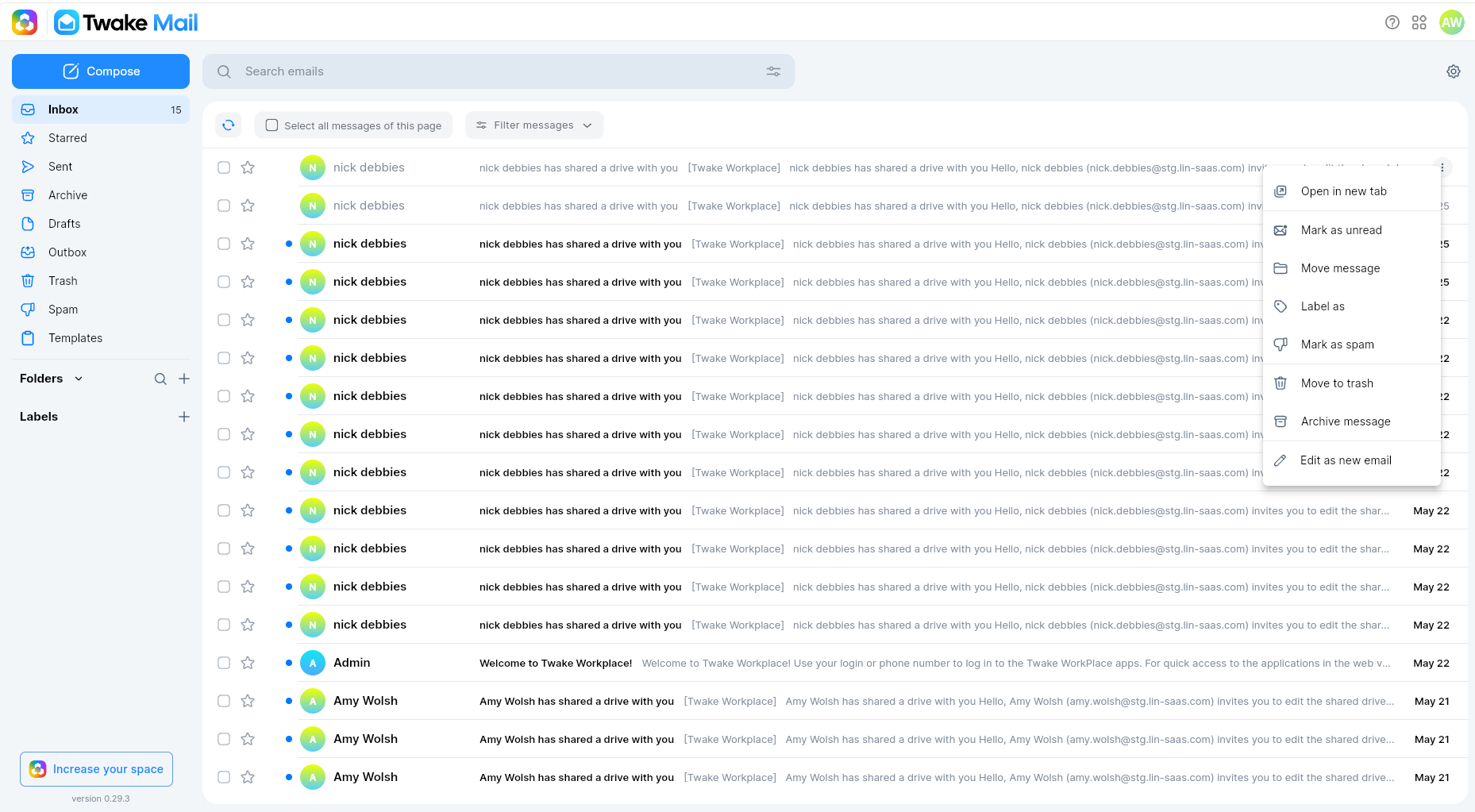Add a new folder with plus icon

184,379
